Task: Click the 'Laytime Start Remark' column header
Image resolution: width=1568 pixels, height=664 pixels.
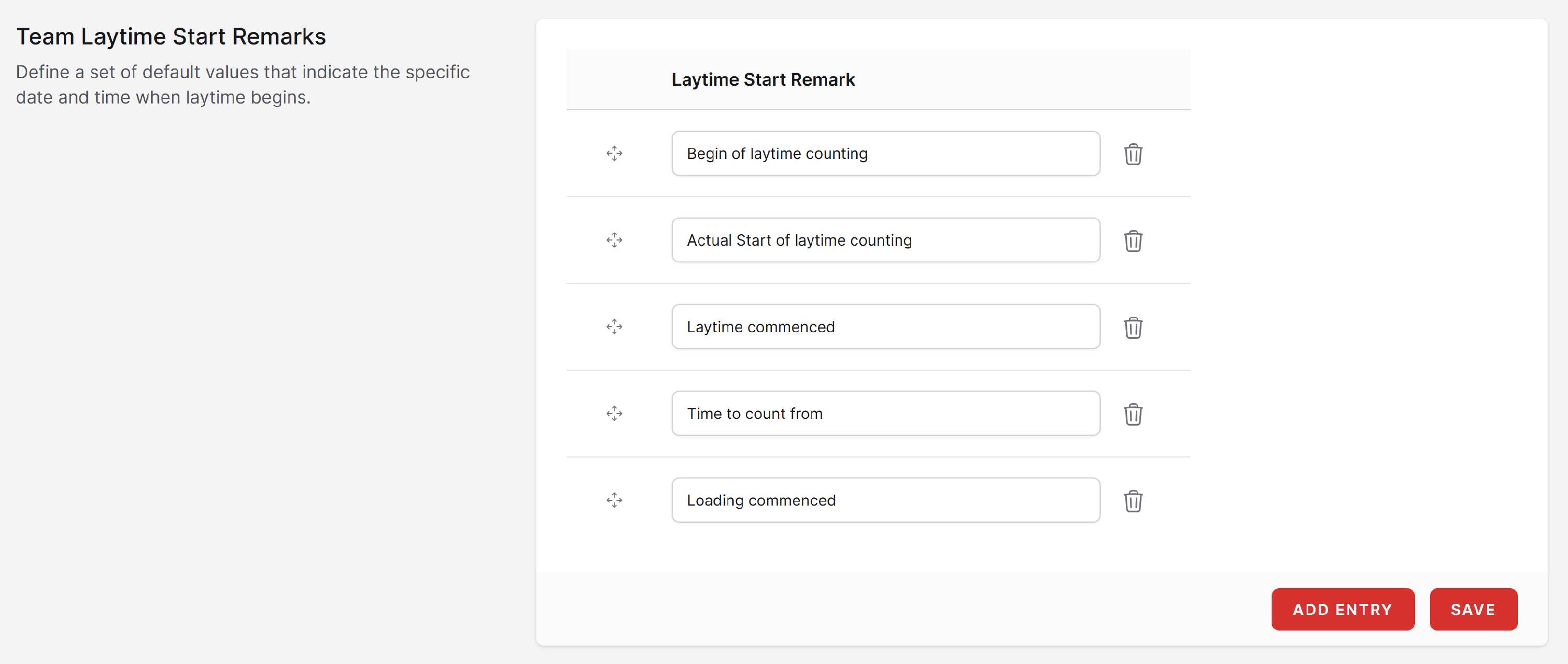Action: pyautogui.click(x=762, y=79)
